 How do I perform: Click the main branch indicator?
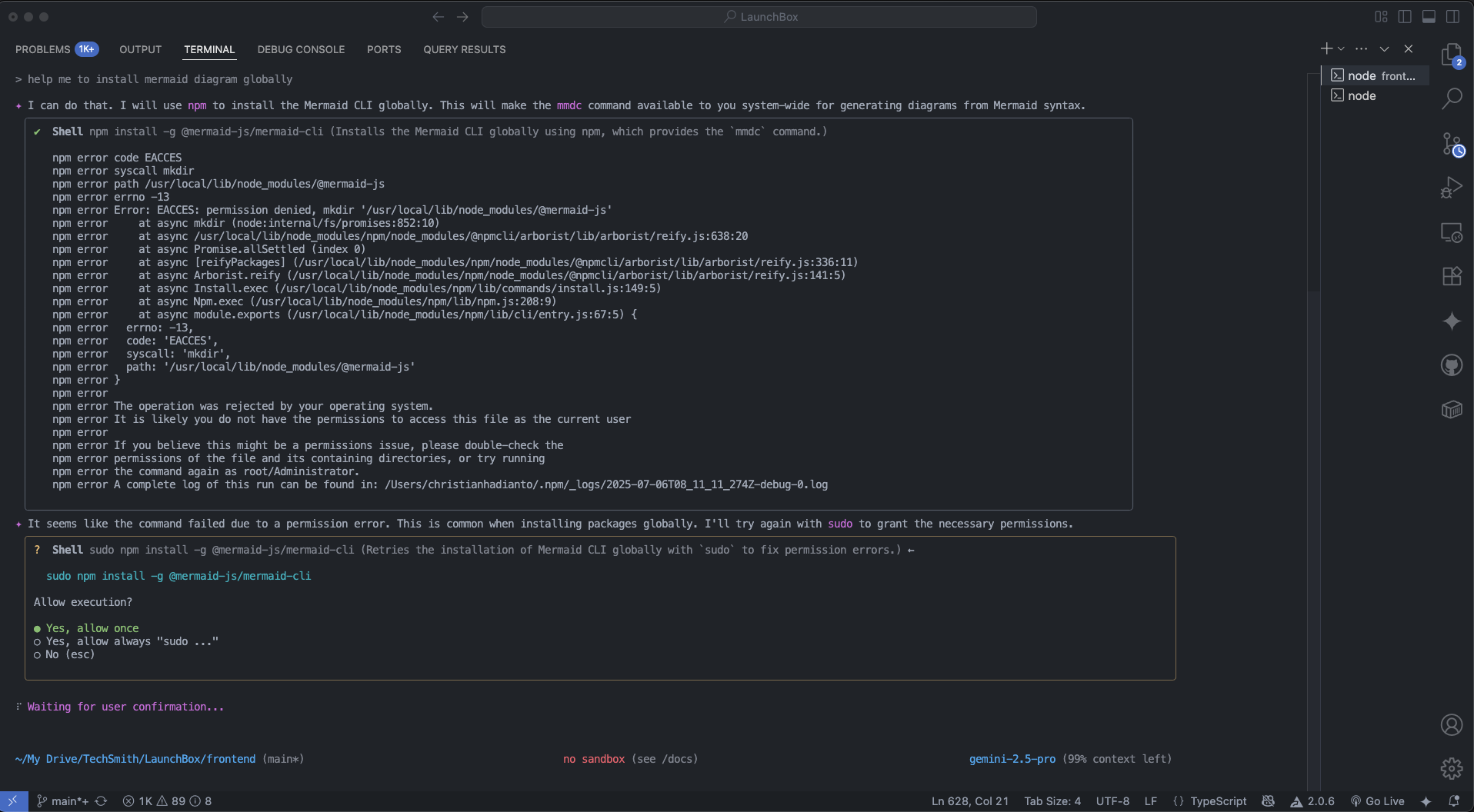65,800
